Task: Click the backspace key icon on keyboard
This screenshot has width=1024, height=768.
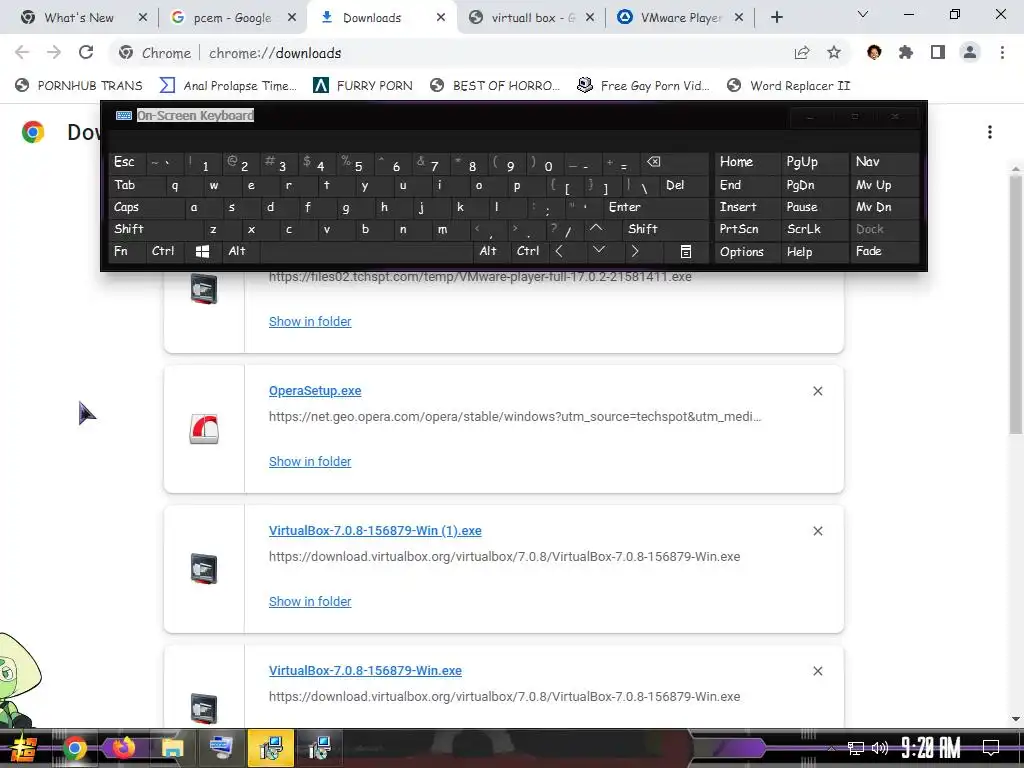Action: (x=674, y=162)
